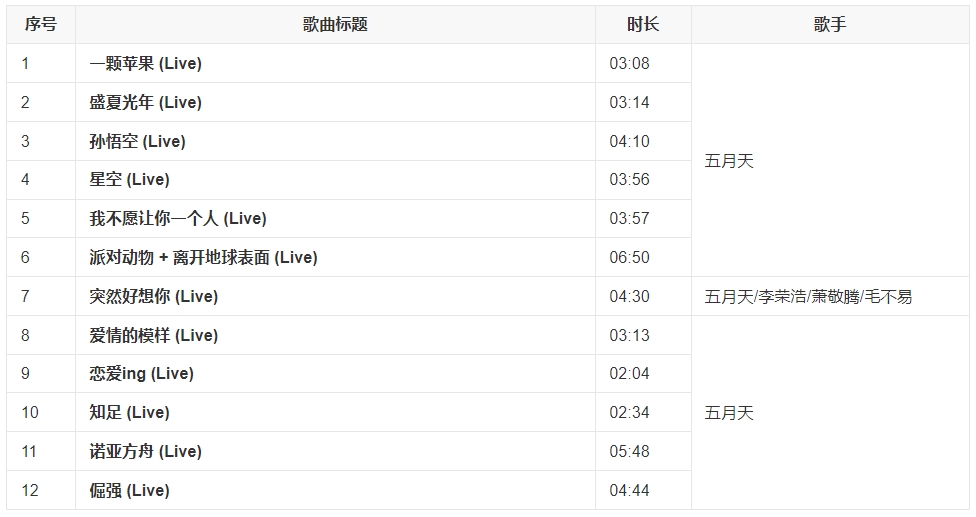
Task: Open 派对动物 + 离开地球表面 (Live)
Action: [x=203, y=258]
